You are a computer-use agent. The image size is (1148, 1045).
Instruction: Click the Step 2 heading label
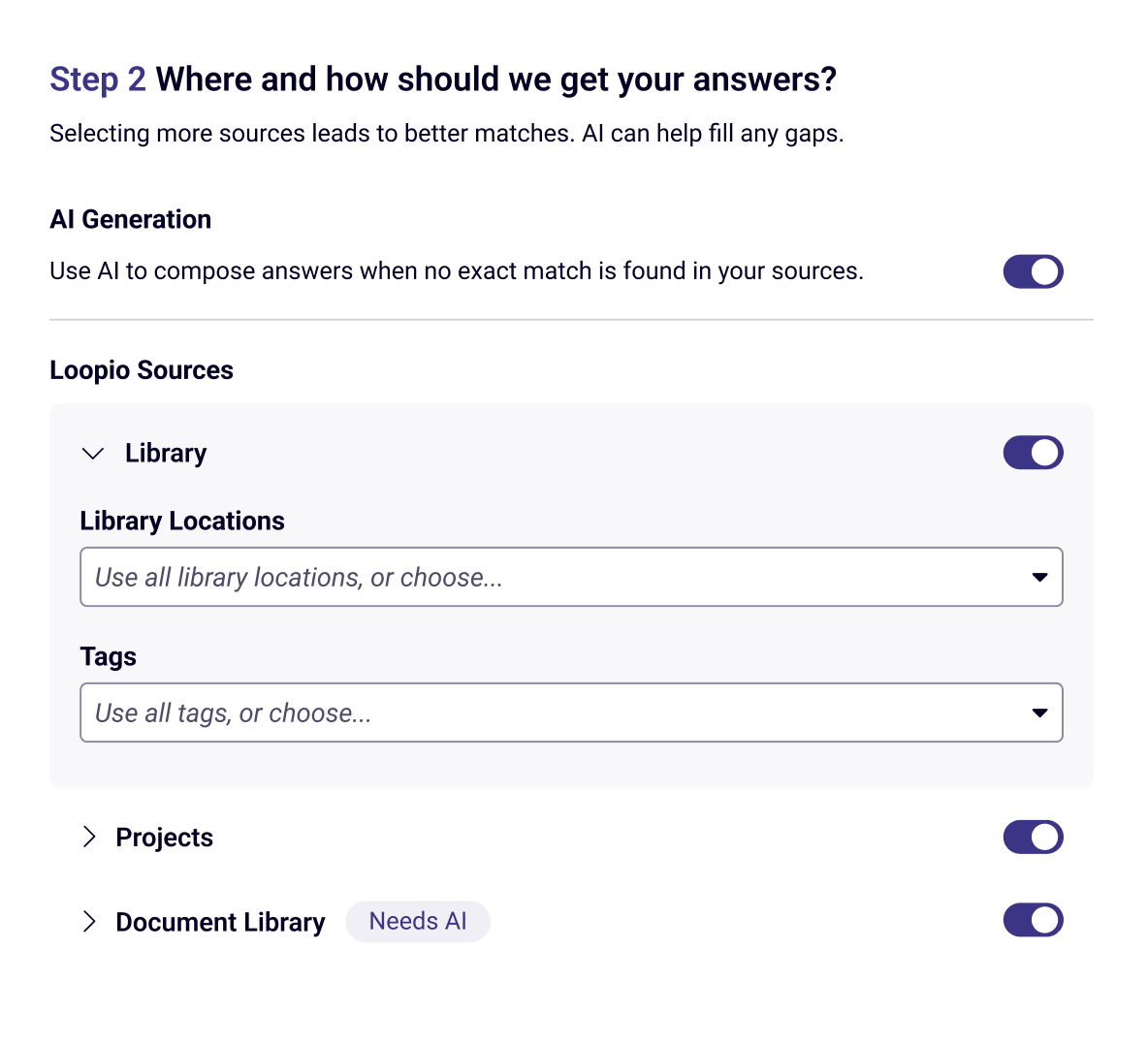[x=97, y=79]
